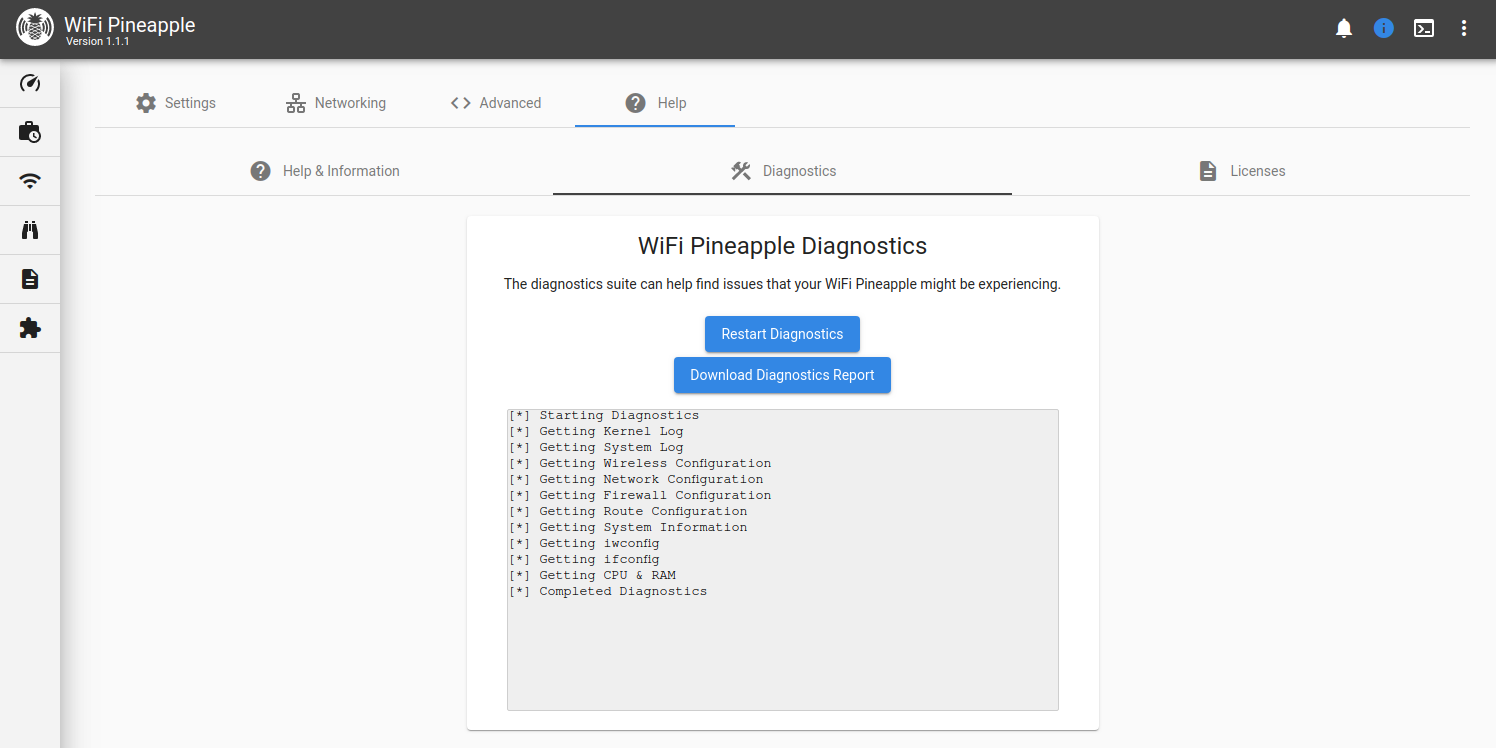Click the 'Getting CPU & RAM' line
Screen dimensions: 1496x748
click(592, 575)
